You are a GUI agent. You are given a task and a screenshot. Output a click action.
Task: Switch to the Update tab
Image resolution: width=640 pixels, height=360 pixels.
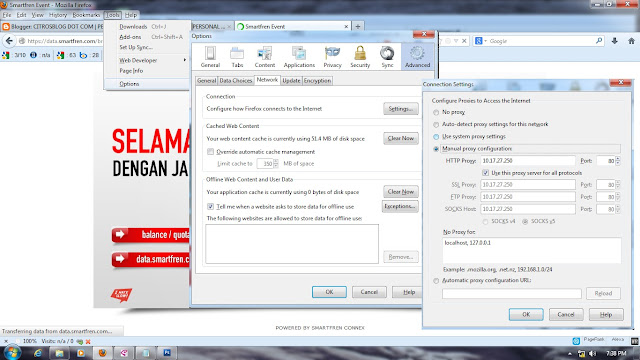click(x=291, y=81)
